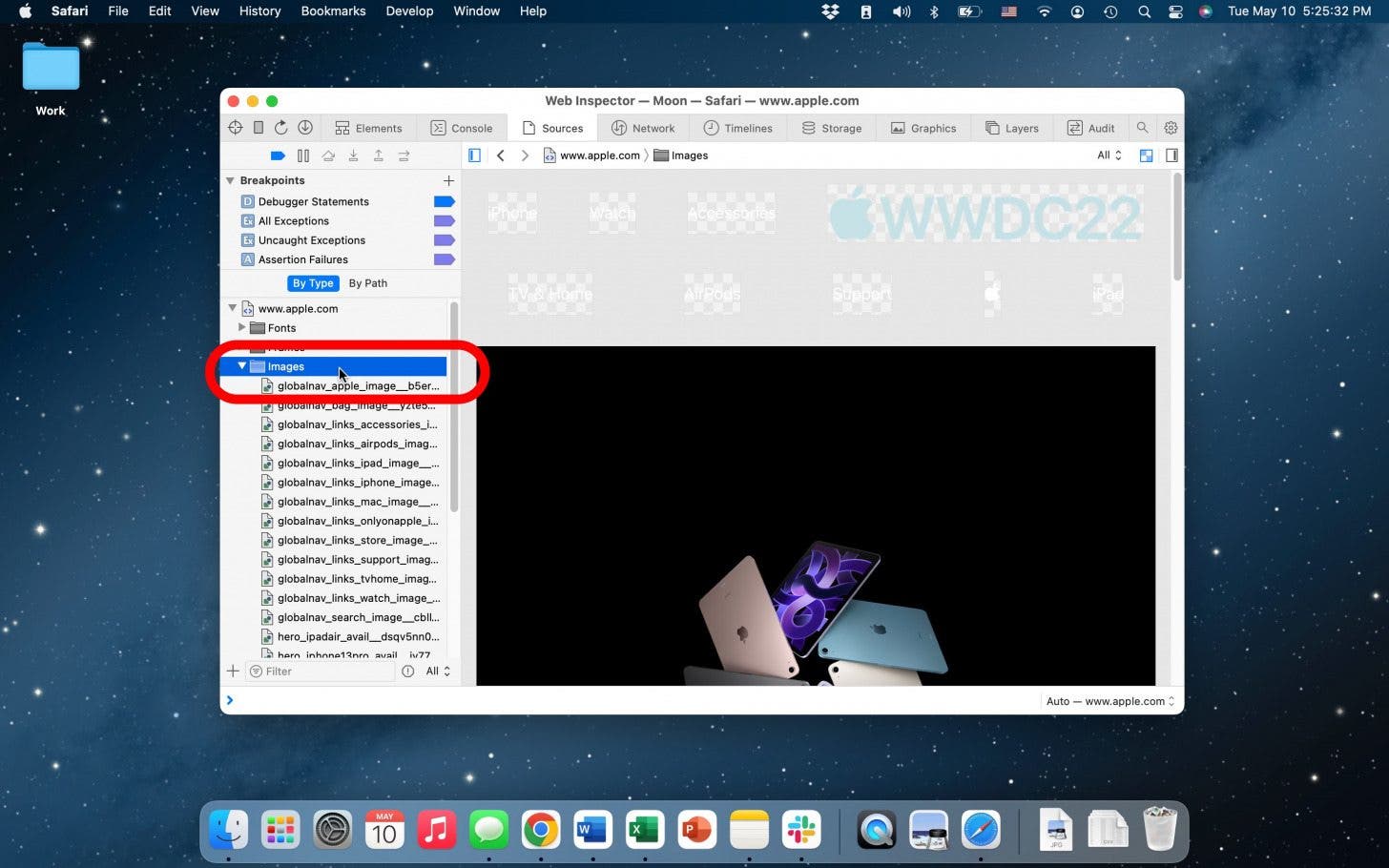Click the iPad Air hero image

(x=816, y=516)
